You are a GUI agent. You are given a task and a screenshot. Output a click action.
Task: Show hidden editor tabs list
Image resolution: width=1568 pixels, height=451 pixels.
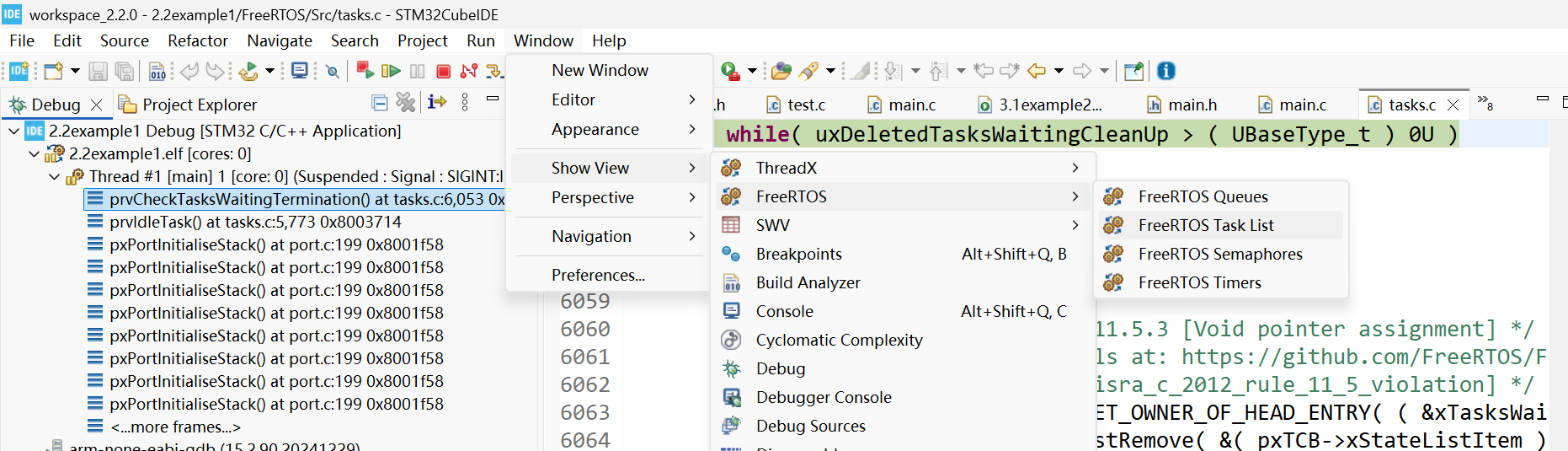(x=1485, y=104)
